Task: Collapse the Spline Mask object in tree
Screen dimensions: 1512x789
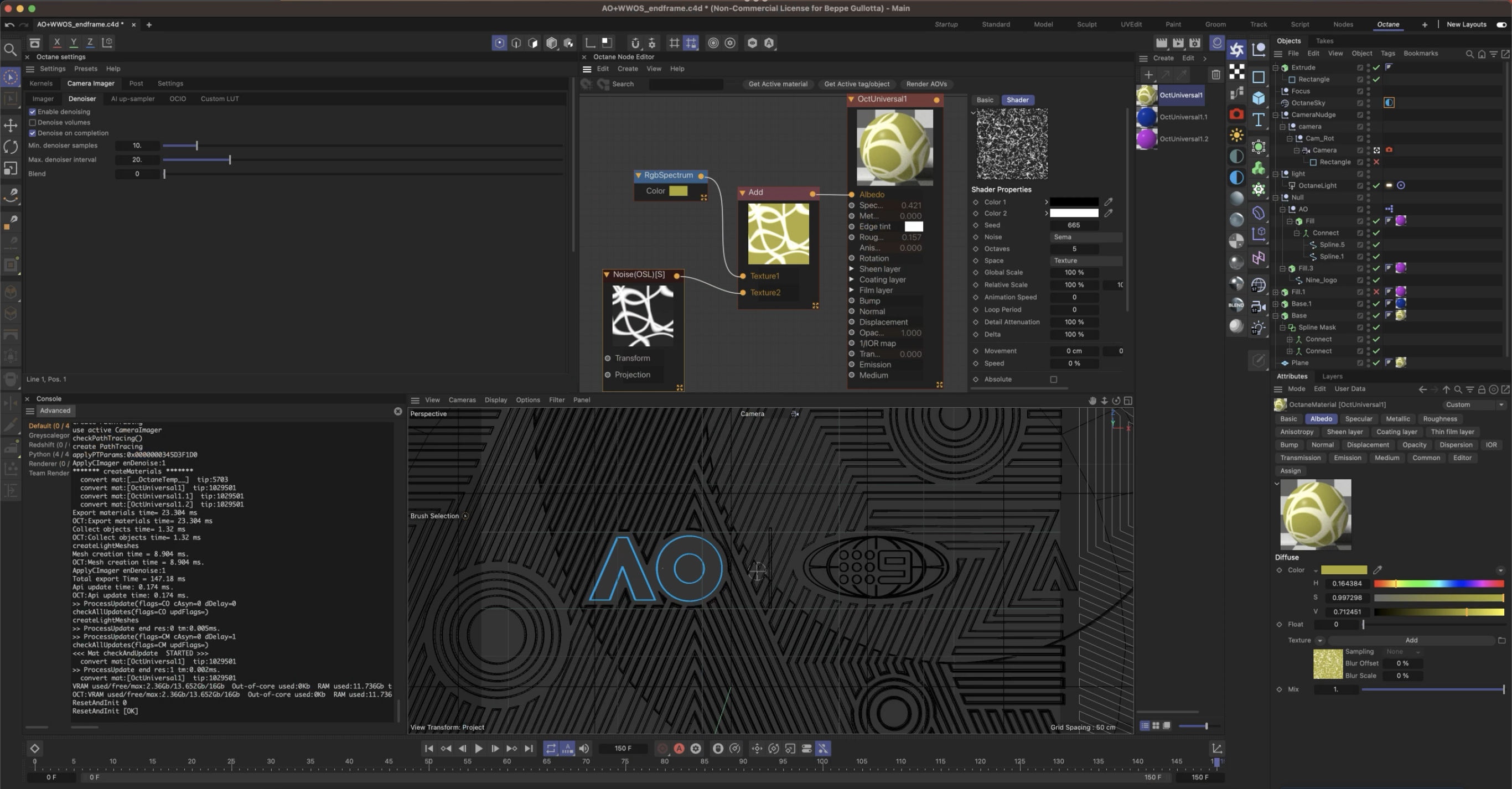Action: [x=1282, y=328]
